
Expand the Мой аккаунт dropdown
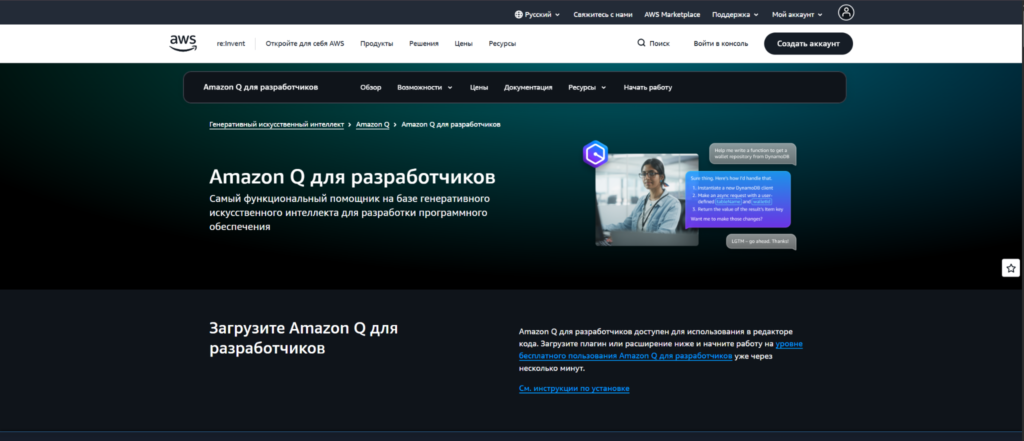pyautogui.click(x=797, y=14)
